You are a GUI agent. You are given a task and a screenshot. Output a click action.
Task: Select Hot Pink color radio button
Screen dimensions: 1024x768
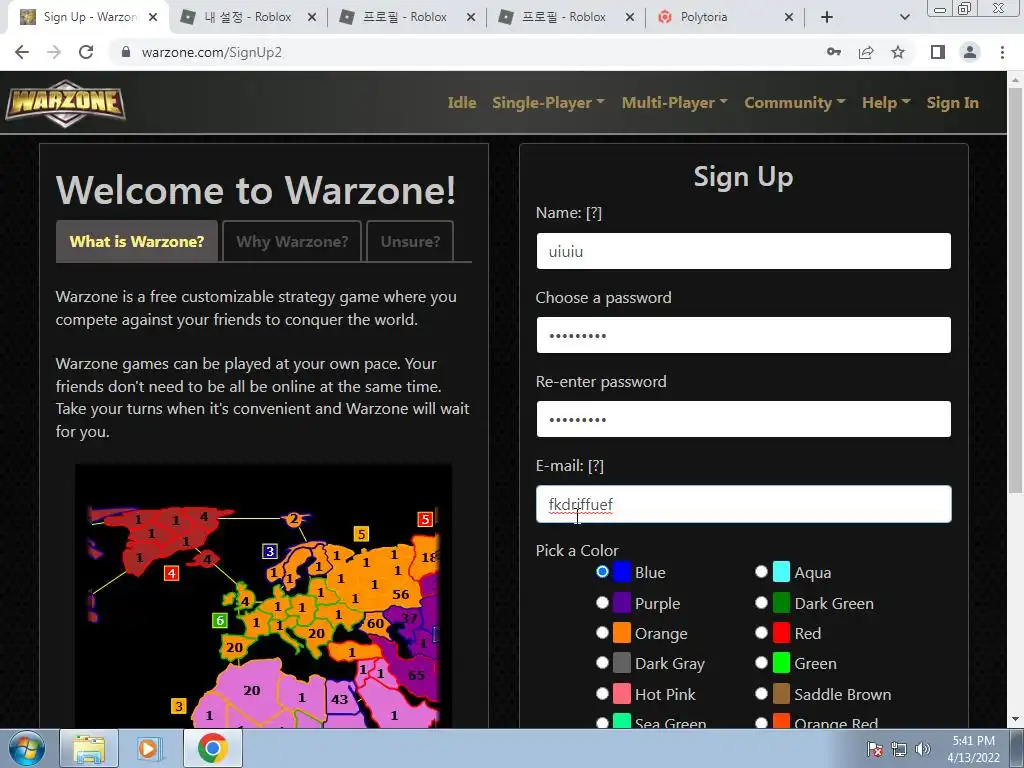(x=602, y=694)
